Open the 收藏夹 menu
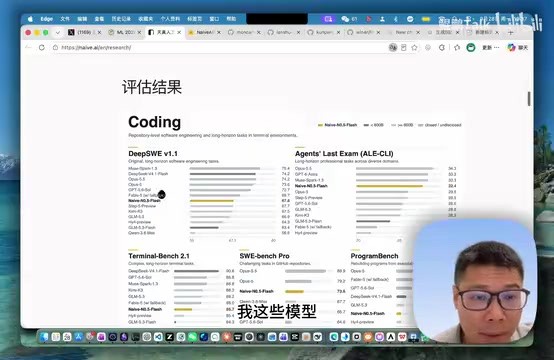 pyautogui.click(x=146, y=19)
